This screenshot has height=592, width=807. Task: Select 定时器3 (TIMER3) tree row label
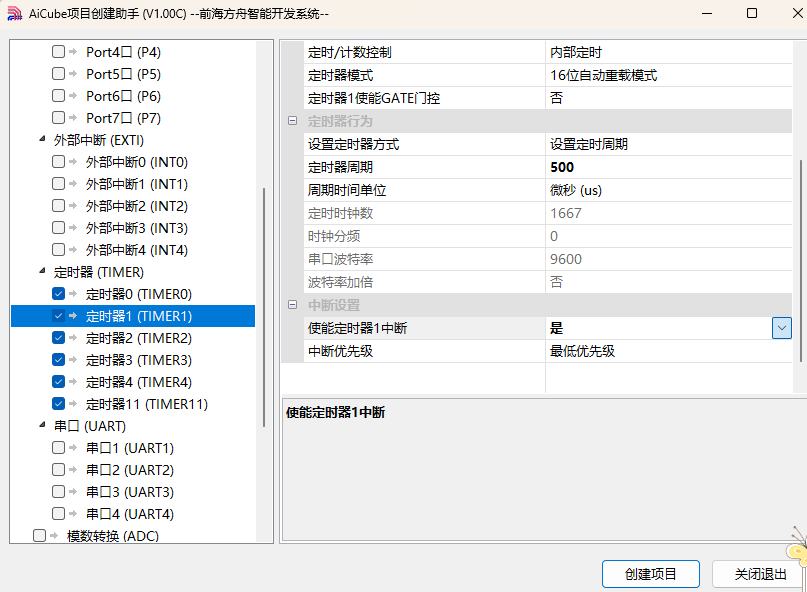[138, 360]
